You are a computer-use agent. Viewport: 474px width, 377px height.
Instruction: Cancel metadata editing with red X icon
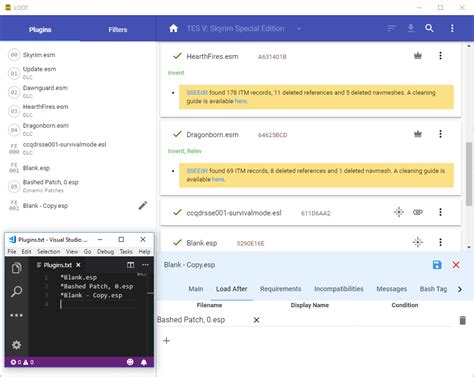point(456,265)
